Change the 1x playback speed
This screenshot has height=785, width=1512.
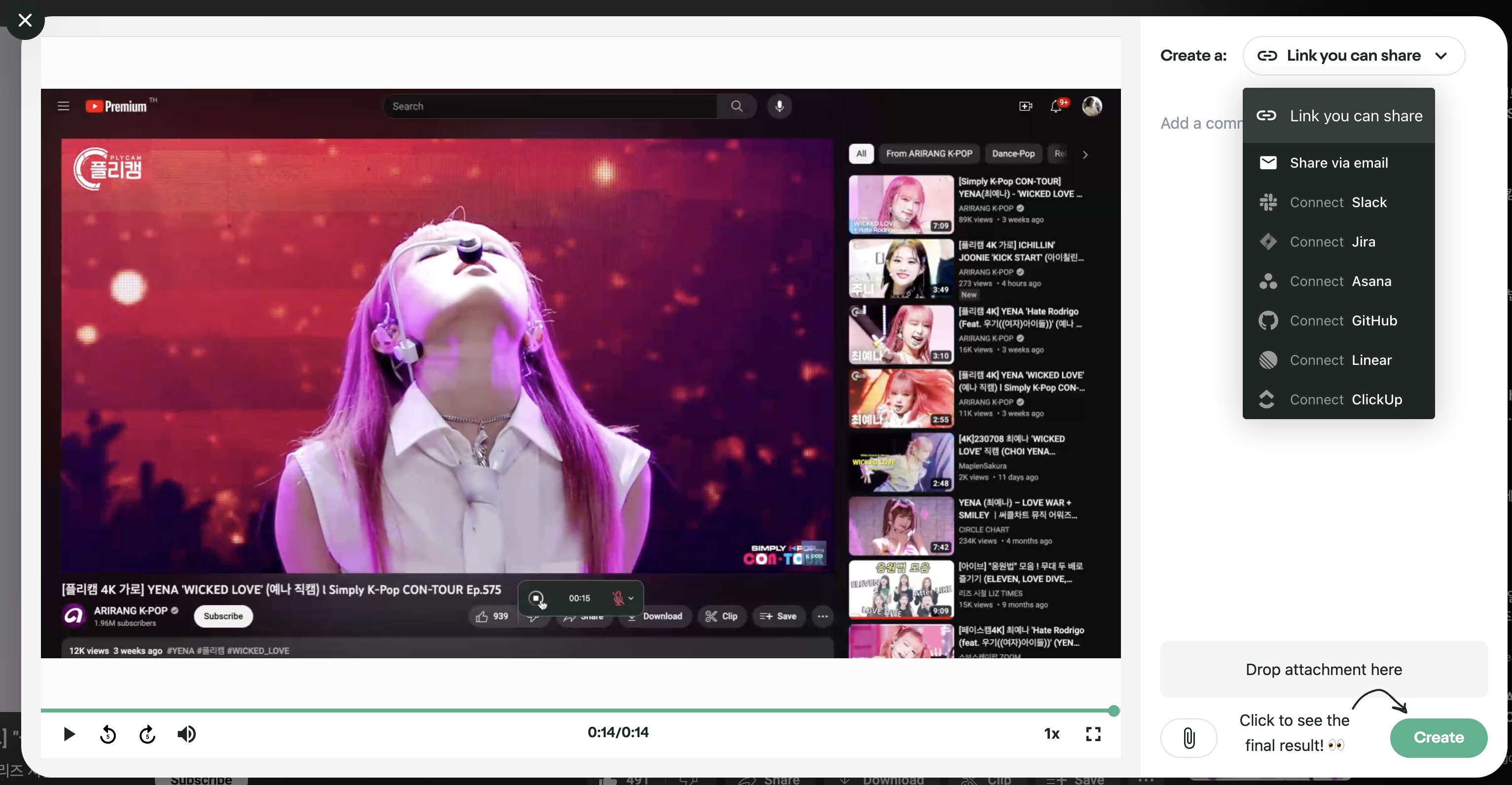[1051, 734]
